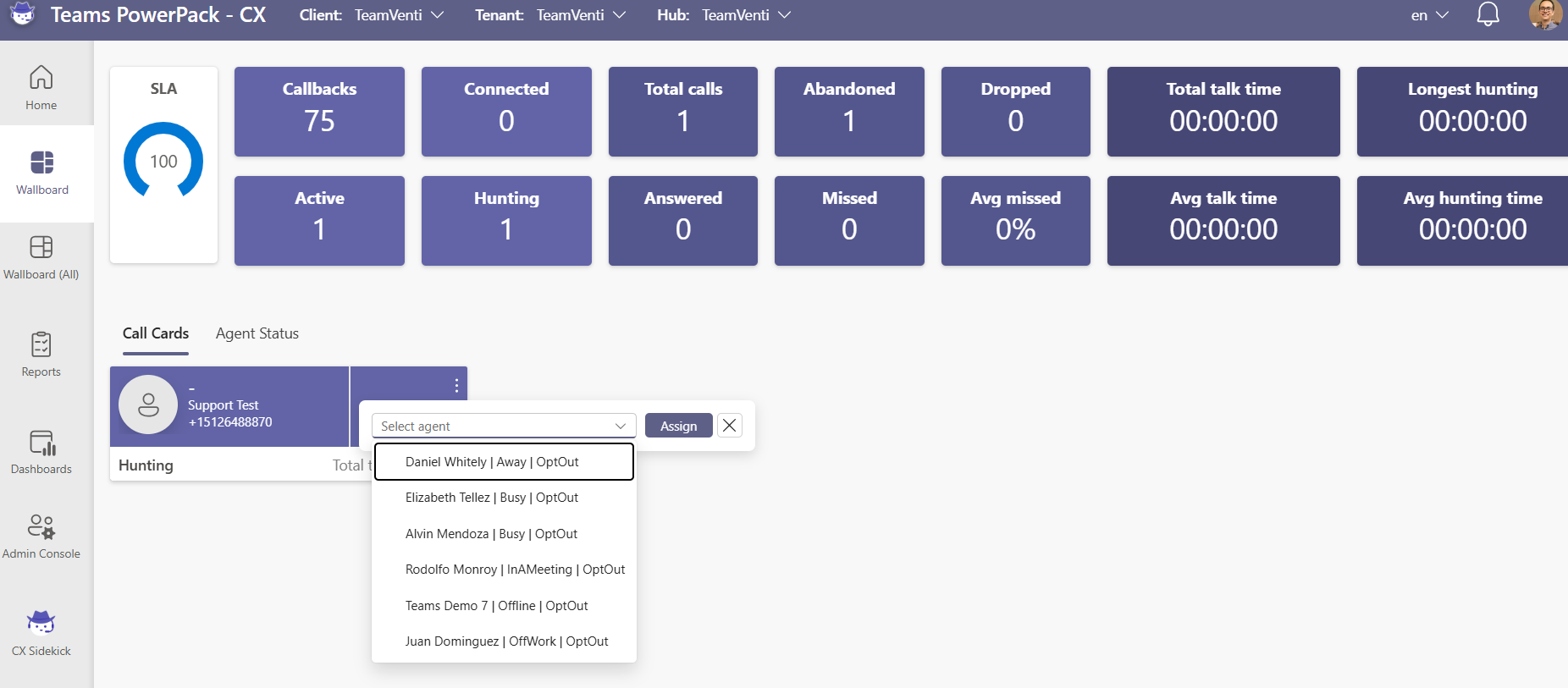The width and height of the screenshot is (1568, 688).
Task: Choose Daniel Whitely from agent list
Action: pyautogui.click(x=504, y=461)
